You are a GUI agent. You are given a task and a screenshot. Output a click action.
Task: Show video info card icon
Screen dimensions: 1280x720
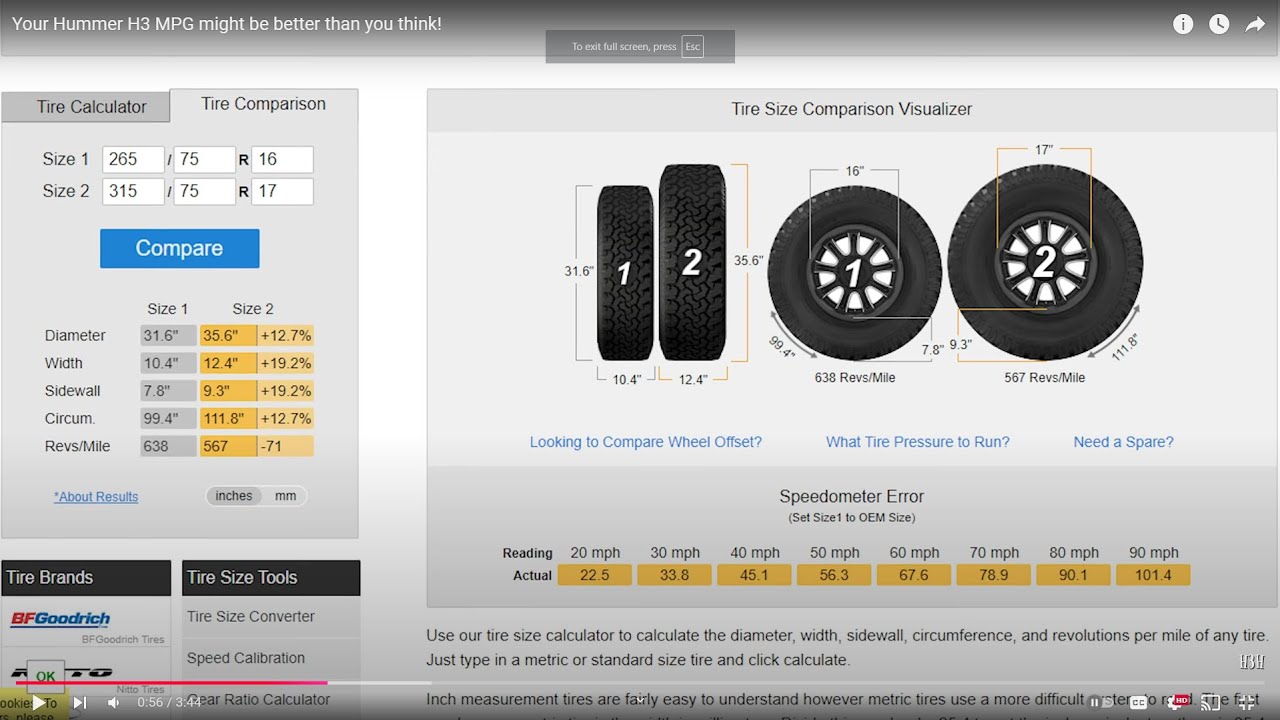1183,24
